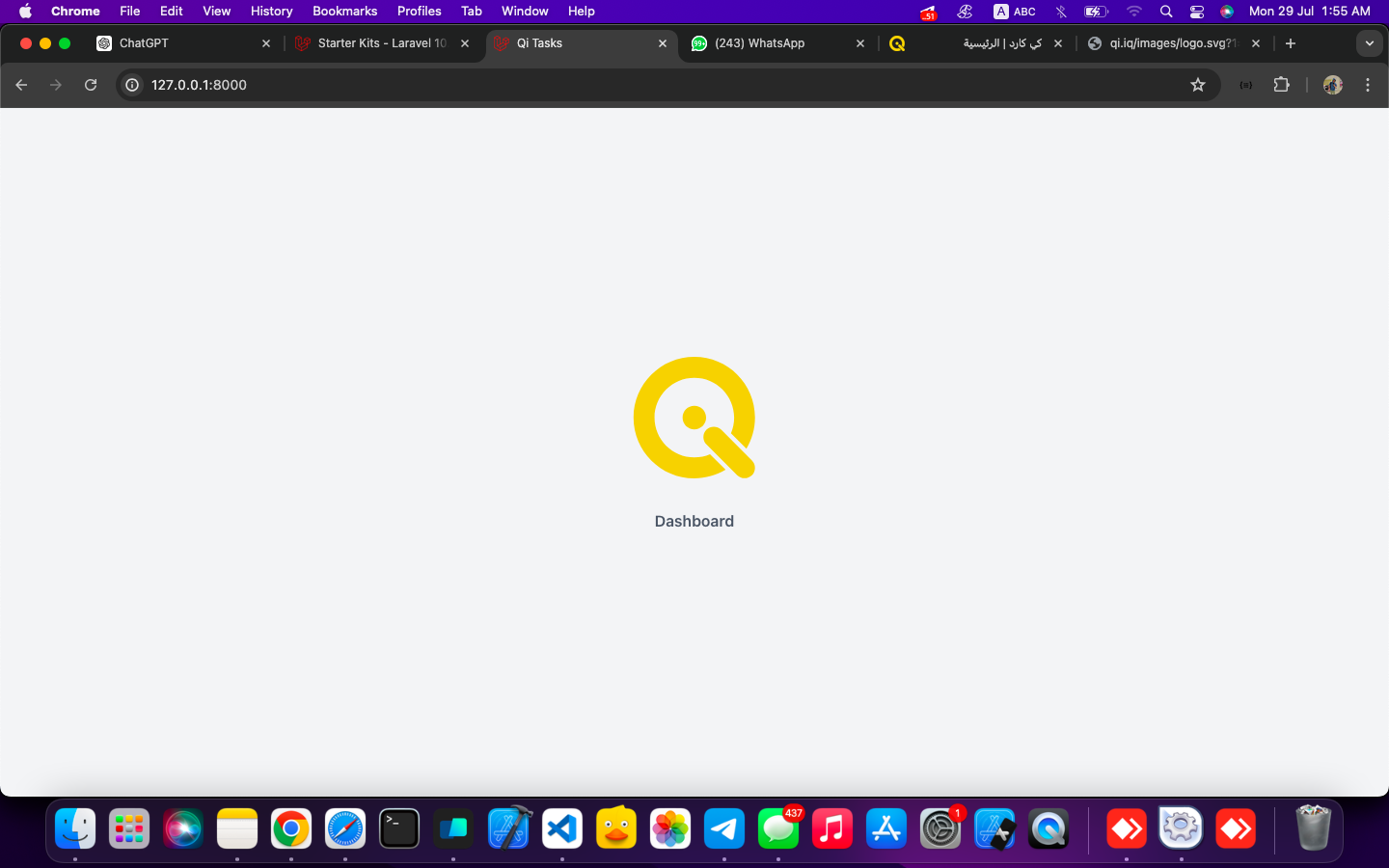Open the Tab menu in the menu bar
Viewport: 1389px width, 868px height.
pyautogui.click(x=472, y=12)
